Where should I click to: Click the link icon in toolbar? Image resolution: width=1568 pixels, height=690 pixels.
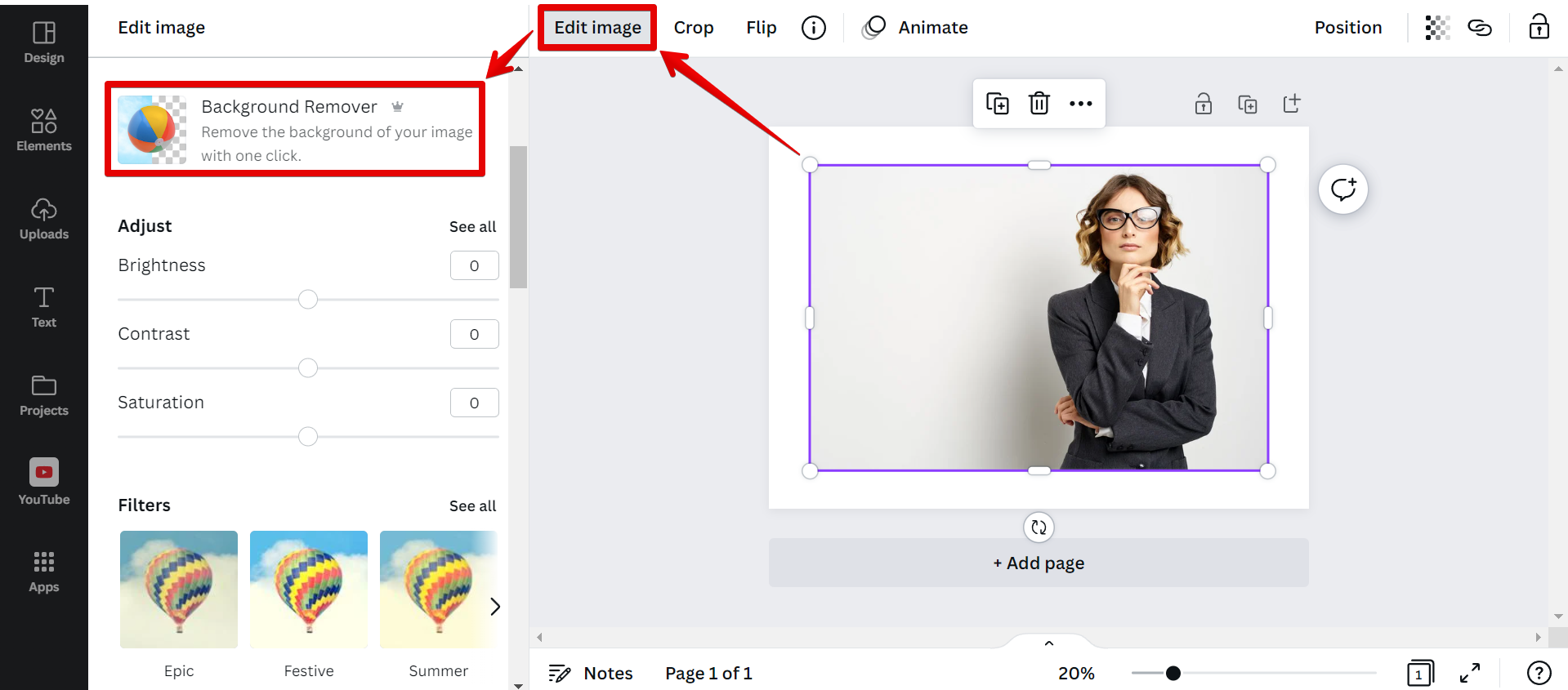(1480, 28)
